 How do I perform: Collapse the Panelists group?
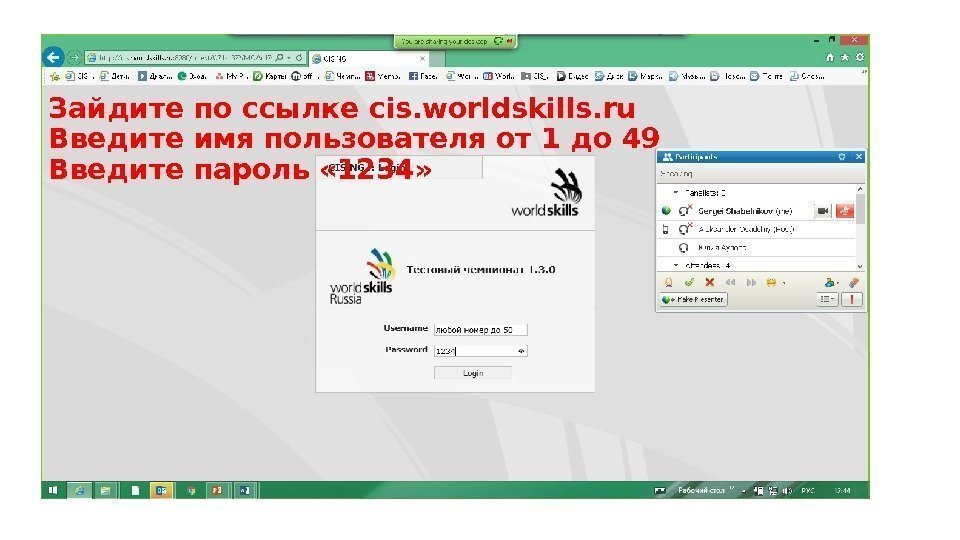point(676,192)
